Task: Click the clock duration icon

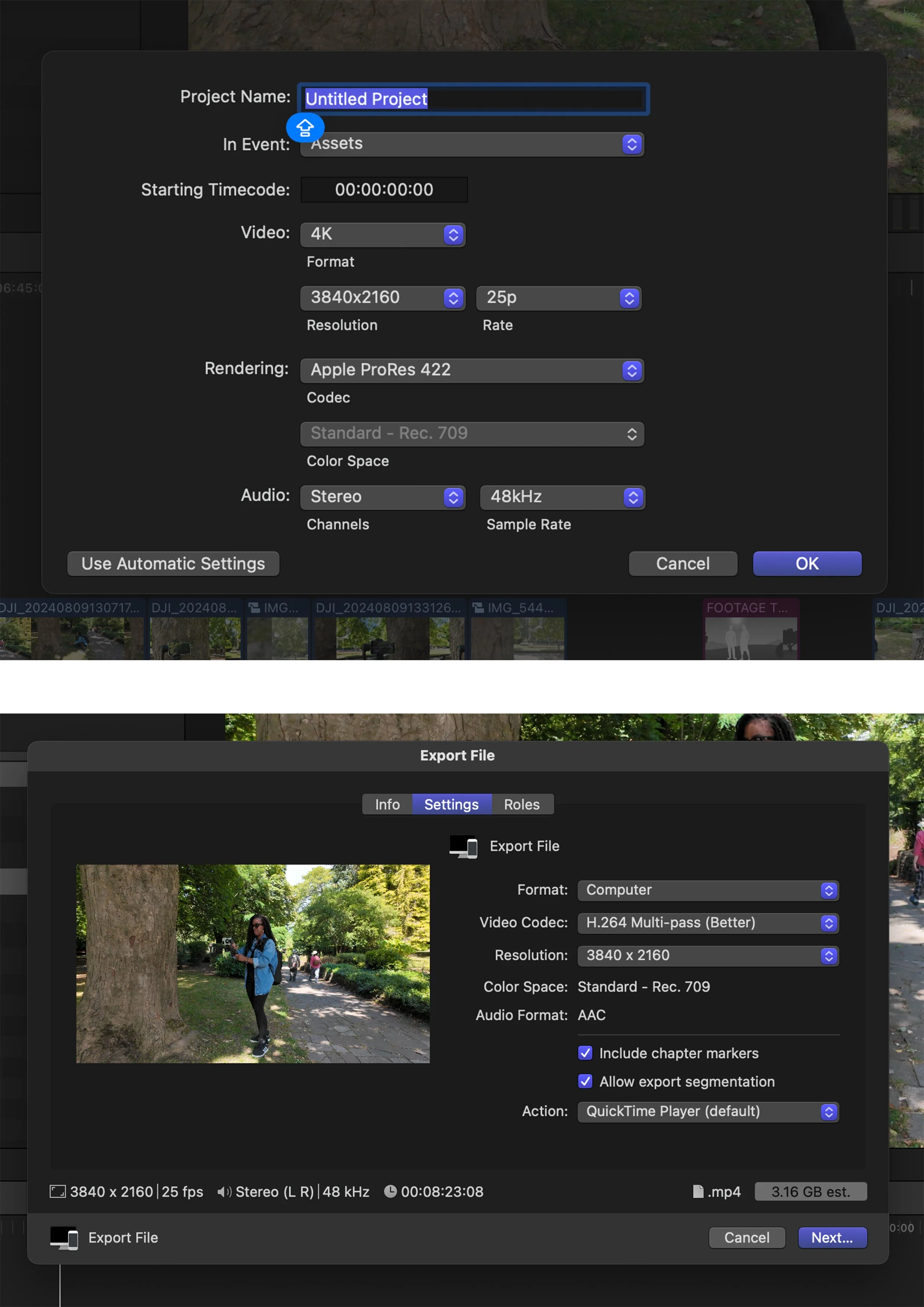Action: pyautogui.click(x=390, y=1192)
